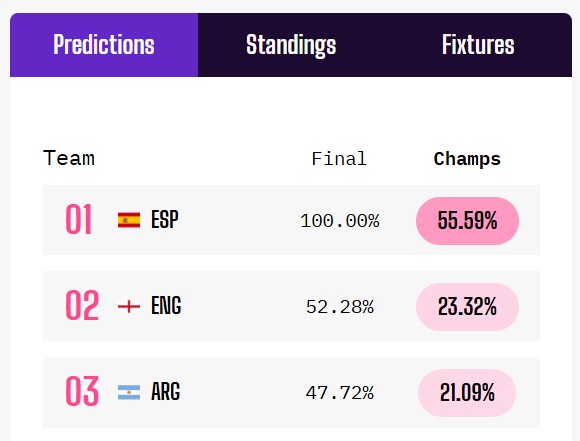Screen dimensions: 580x441
Task: Click the Spain flag icon
Action: 129,220
